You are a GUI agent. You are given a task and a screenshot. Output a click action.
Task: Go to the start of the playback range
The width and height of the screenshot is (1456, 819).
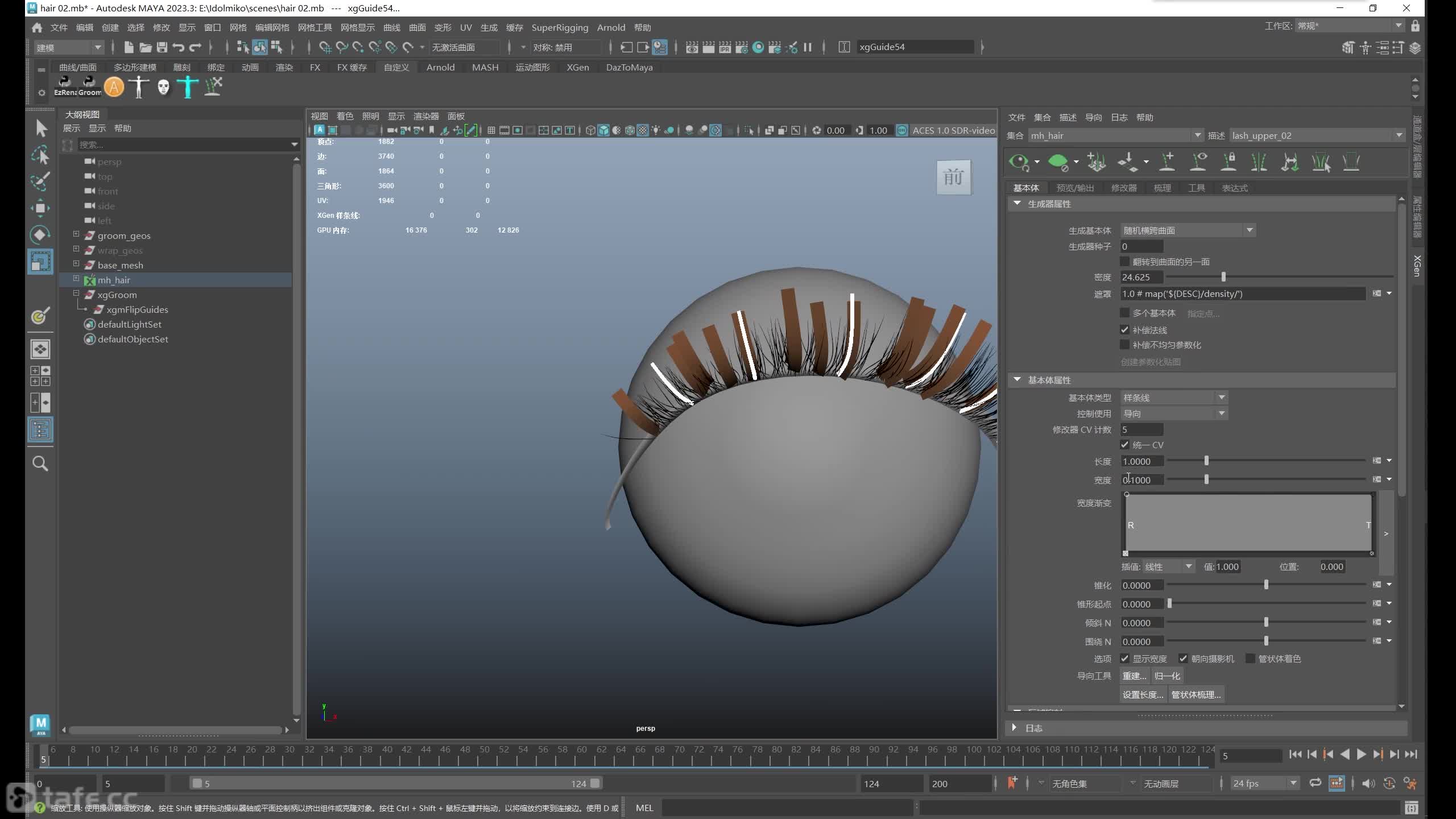[1296, 754]
